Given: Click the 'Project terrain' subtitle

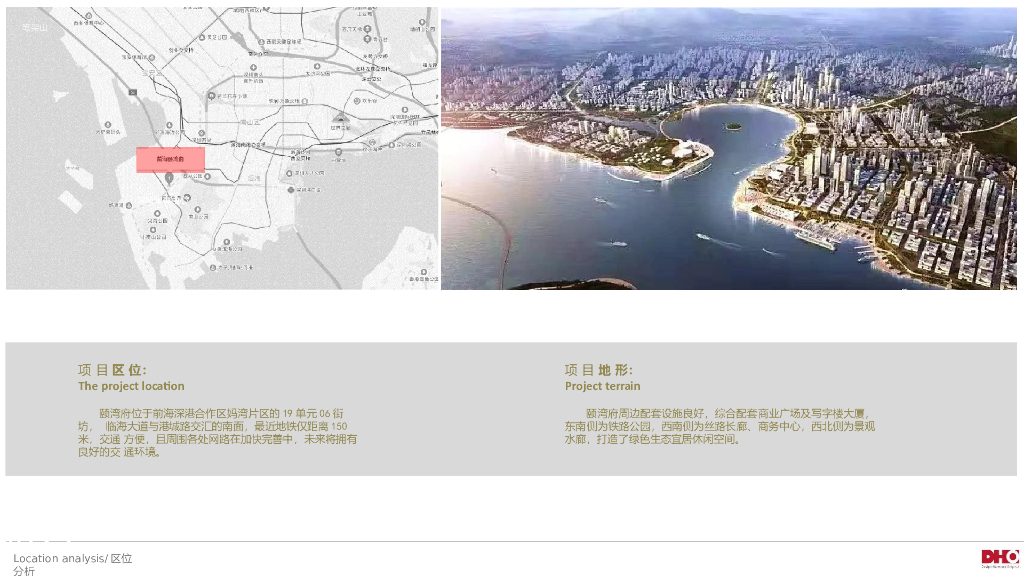Looking at the screenshot, I should [x=603, y=386].
